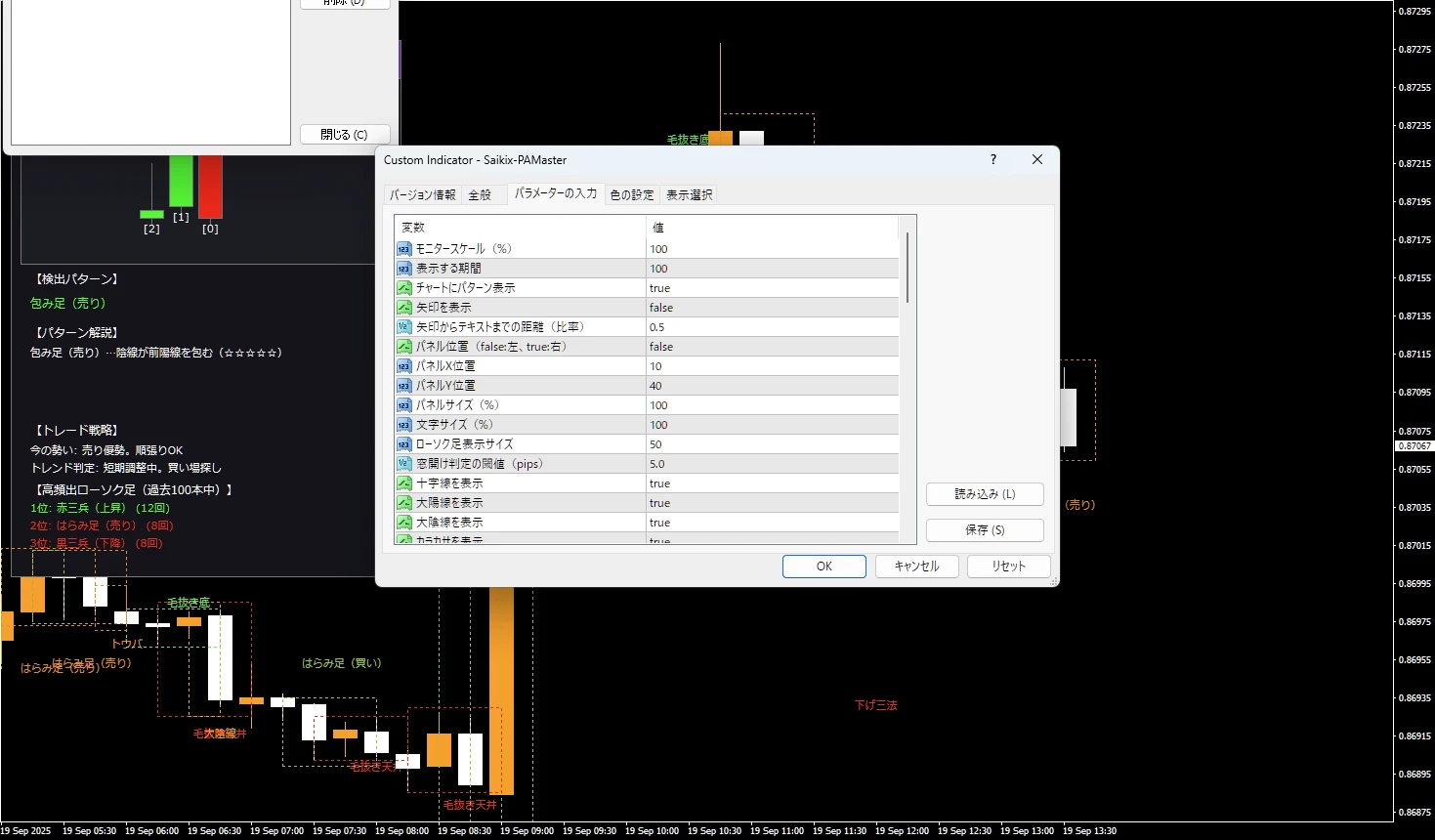This screenshot has height=840, width=1435.
Task: Click the 1/2 icon beside 矢印からテキストまでの距離（比率）
Action: coord(403,326)
